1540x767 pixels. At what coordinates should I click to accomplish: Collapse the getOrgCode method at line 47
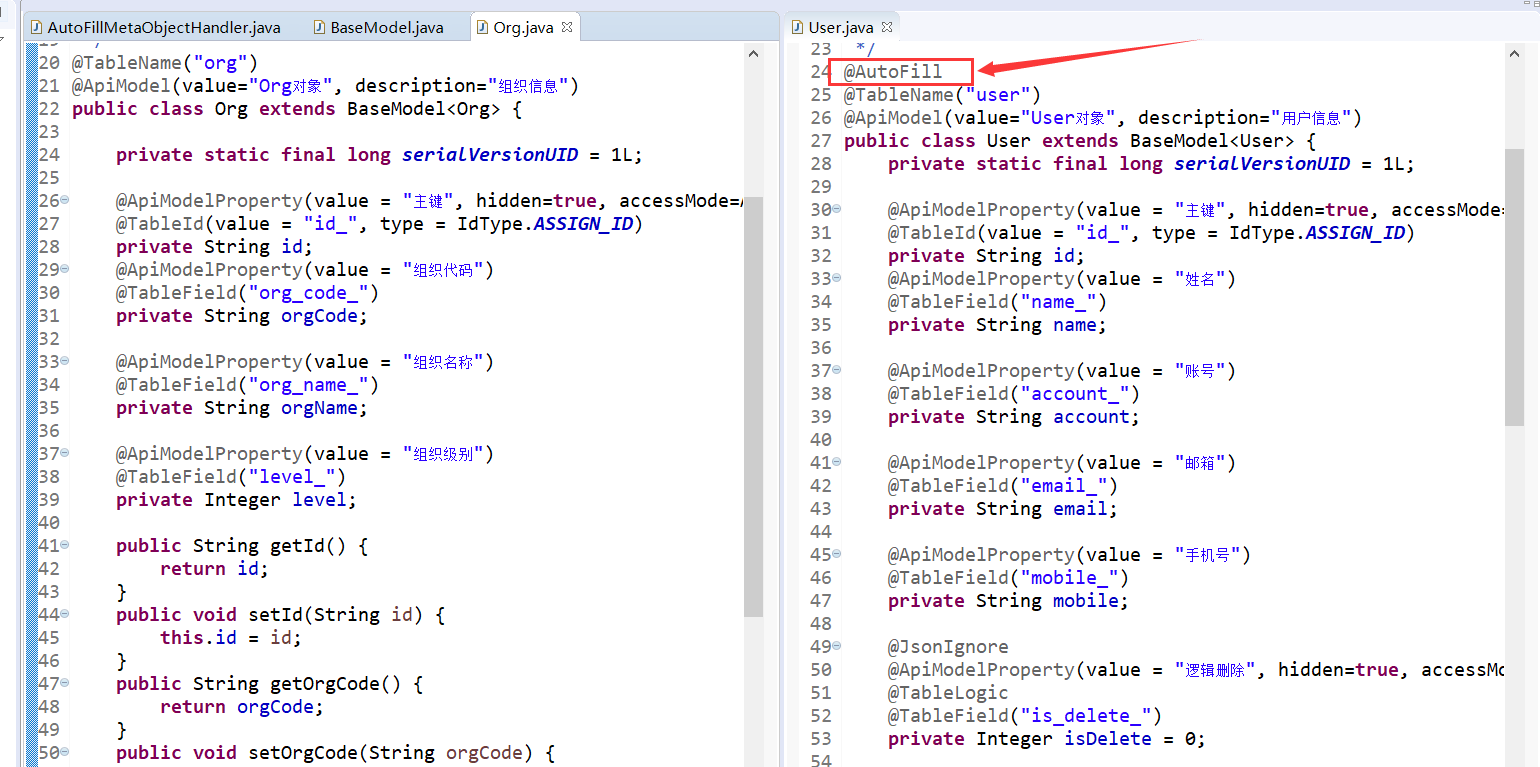tap(65, 683)
